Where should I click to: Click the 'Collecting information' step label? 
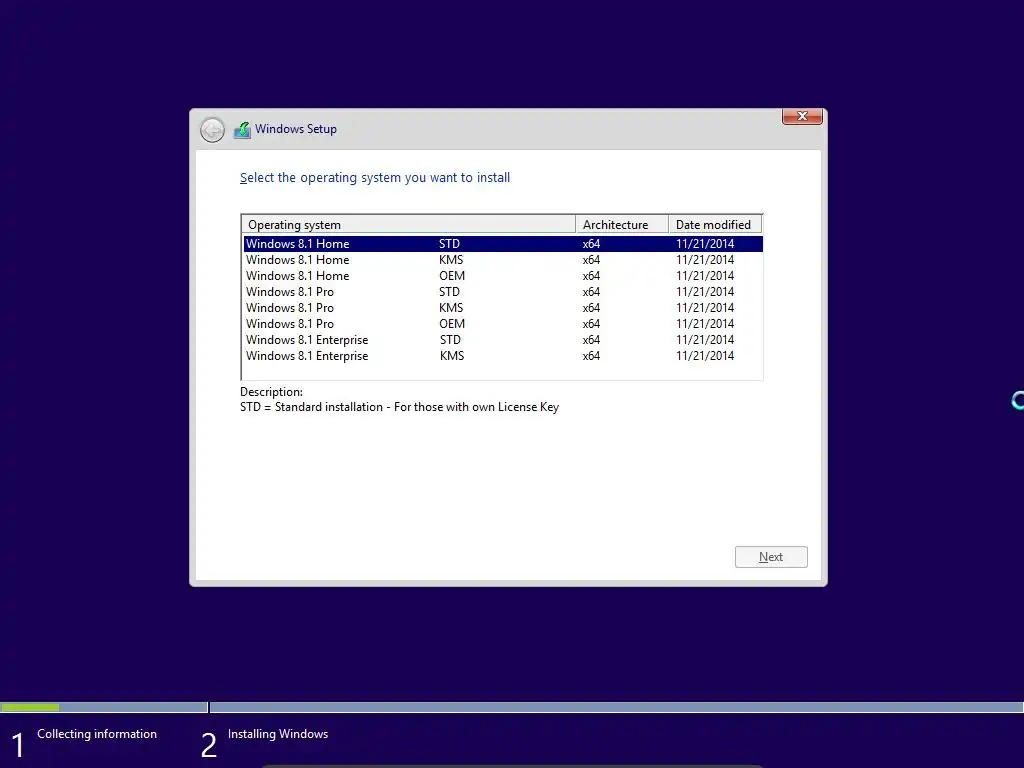97,734
